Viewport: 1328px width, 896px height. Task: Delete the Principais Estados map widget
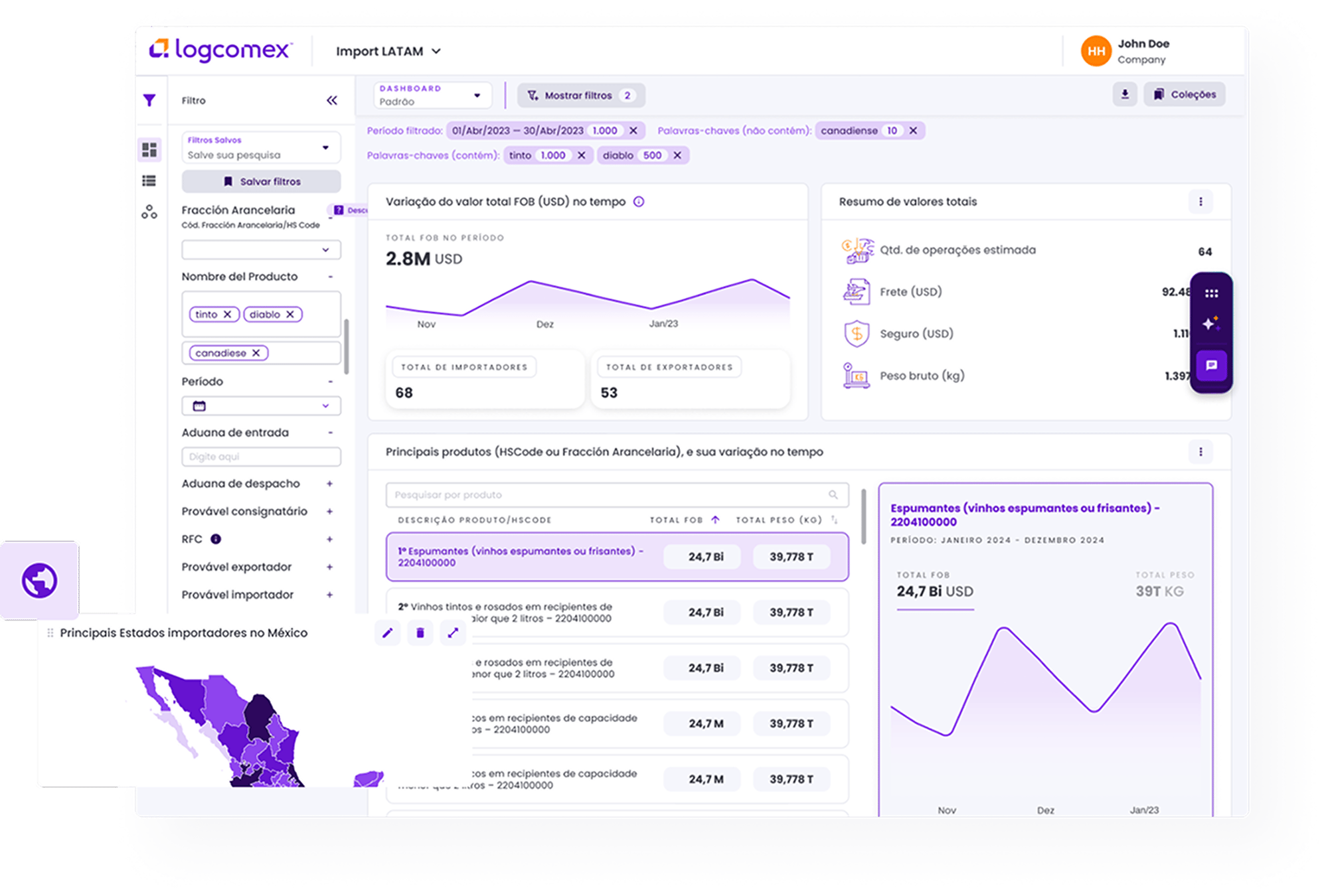point(420,633)
